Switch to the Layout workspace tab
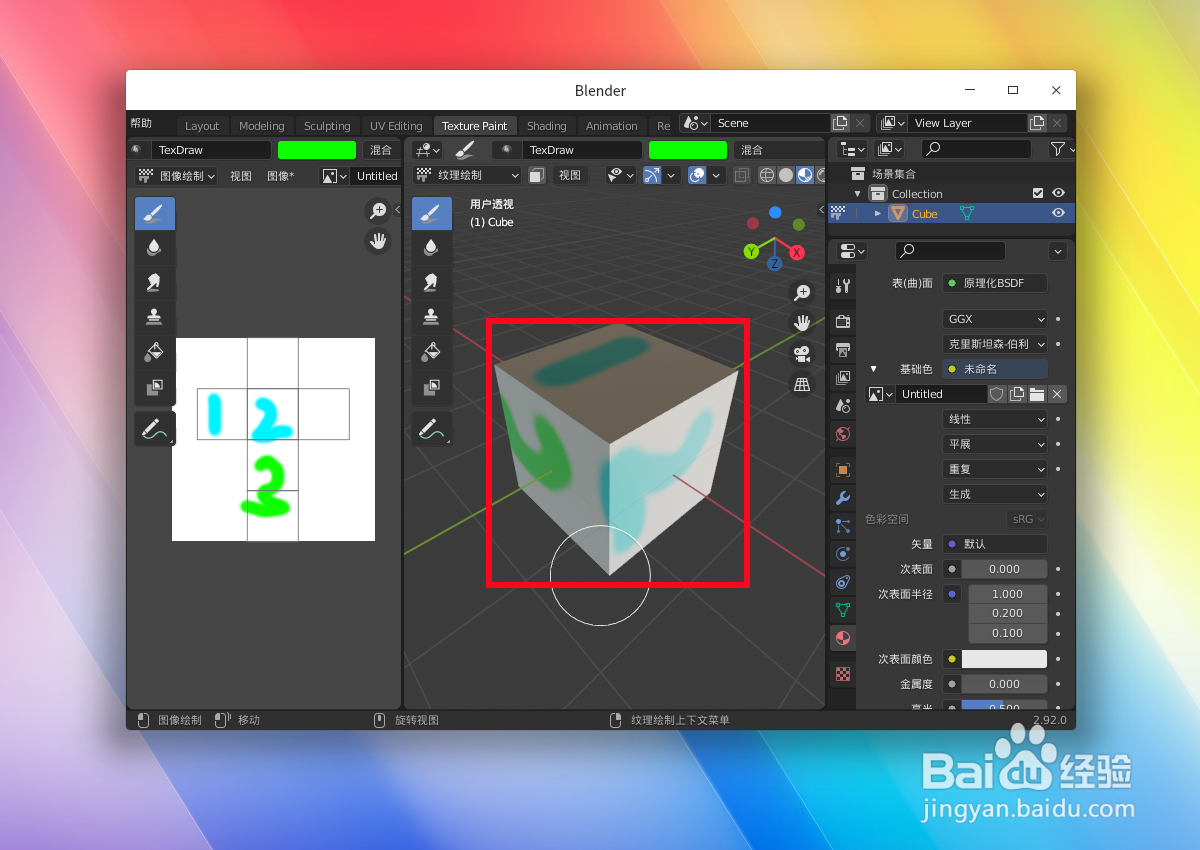Viewport: 1200px width, 850px height. (202, 126)
